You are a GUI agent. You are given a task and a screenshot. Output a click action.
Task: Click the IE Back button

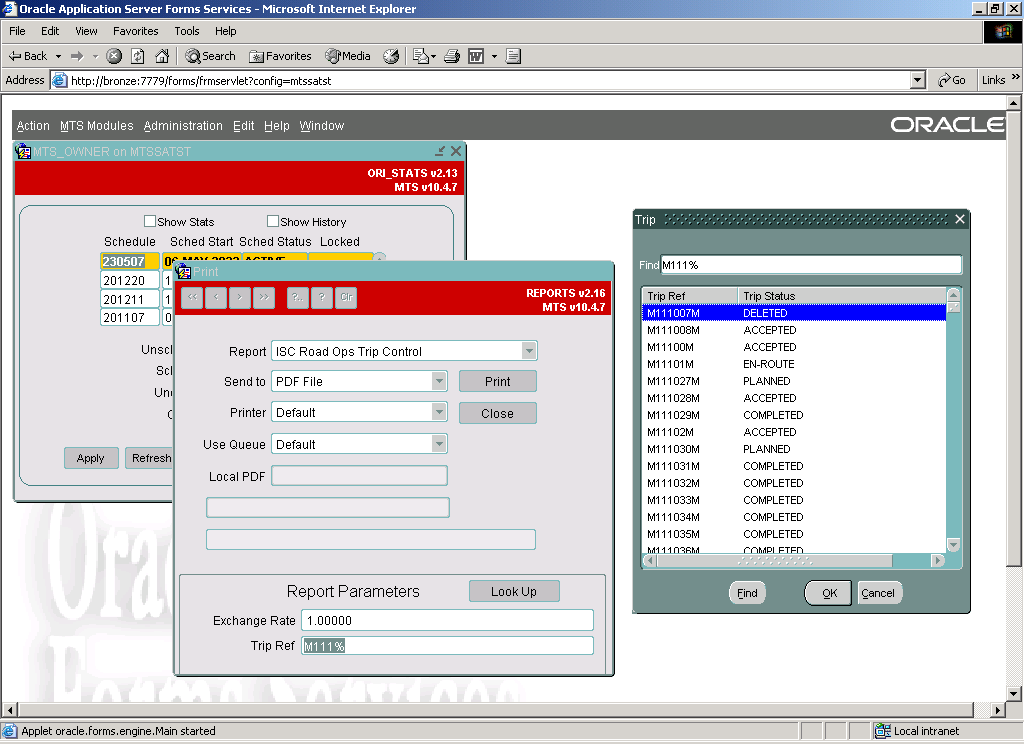pyautogui.click(x=28, y=56)
